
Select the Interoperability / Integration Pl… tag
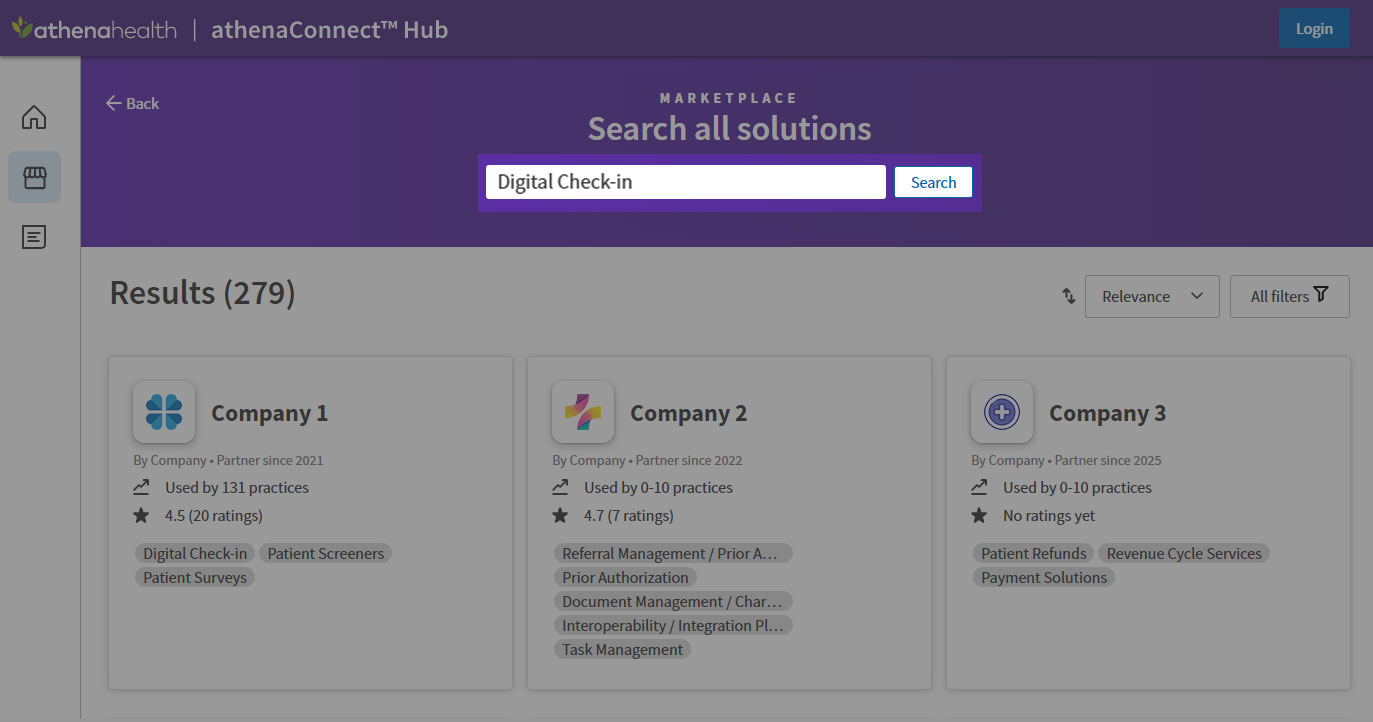click(x=674, y=625)
